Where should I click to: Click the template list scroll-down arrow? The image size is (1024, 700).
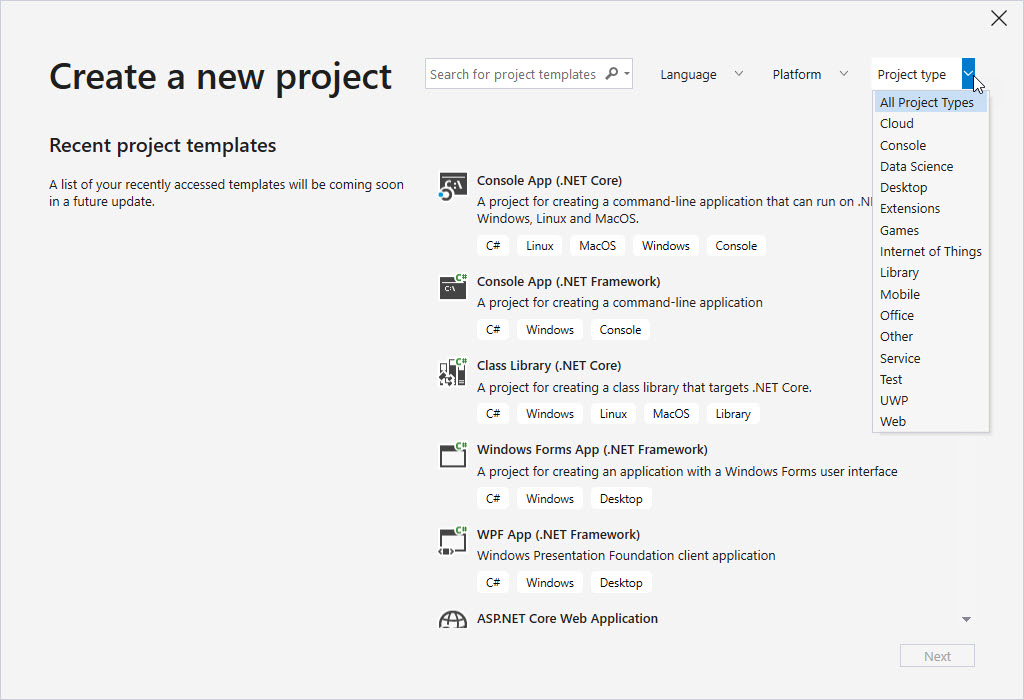(967, 619)
